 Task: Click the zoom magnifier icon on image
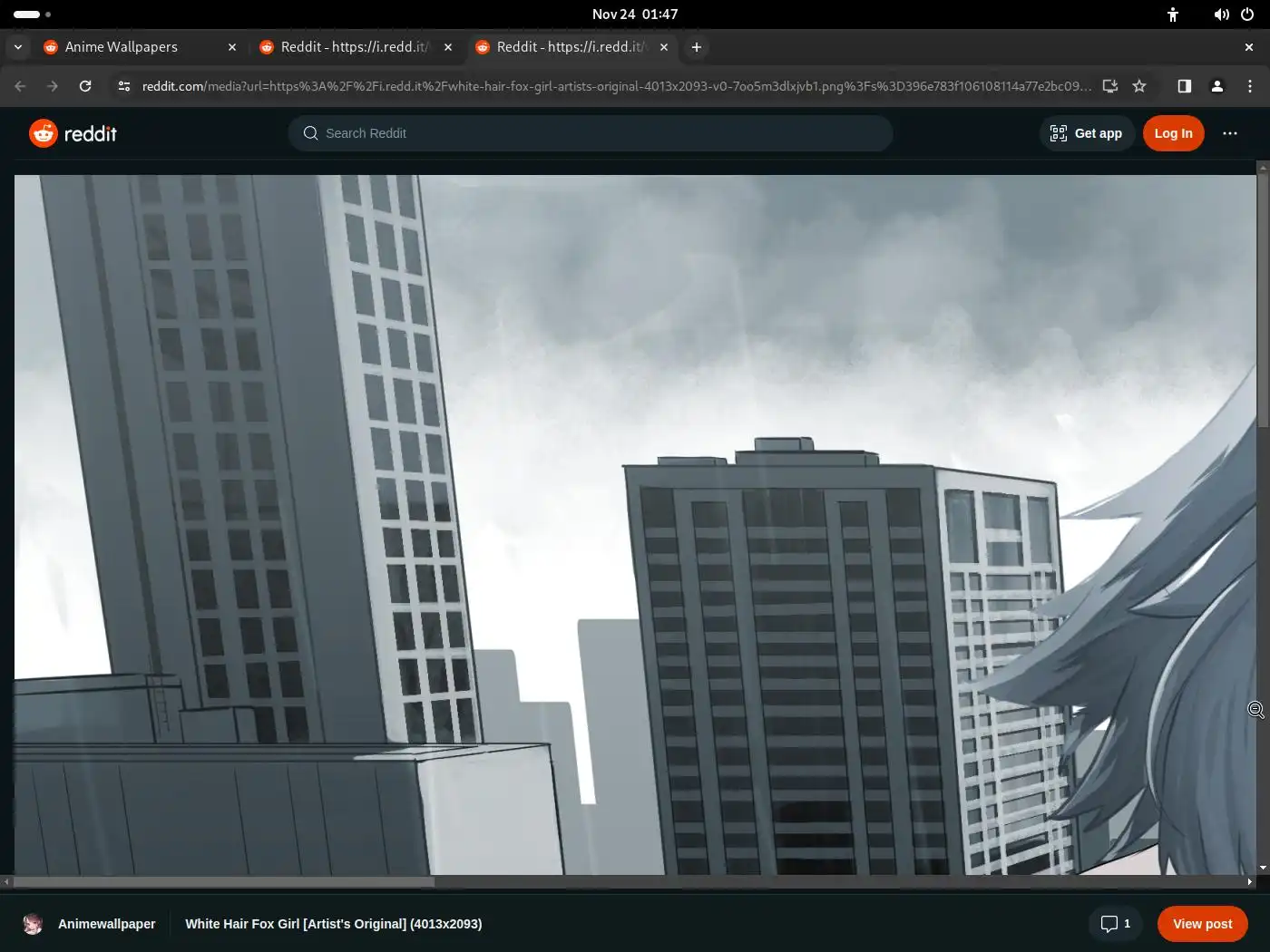1256,710
